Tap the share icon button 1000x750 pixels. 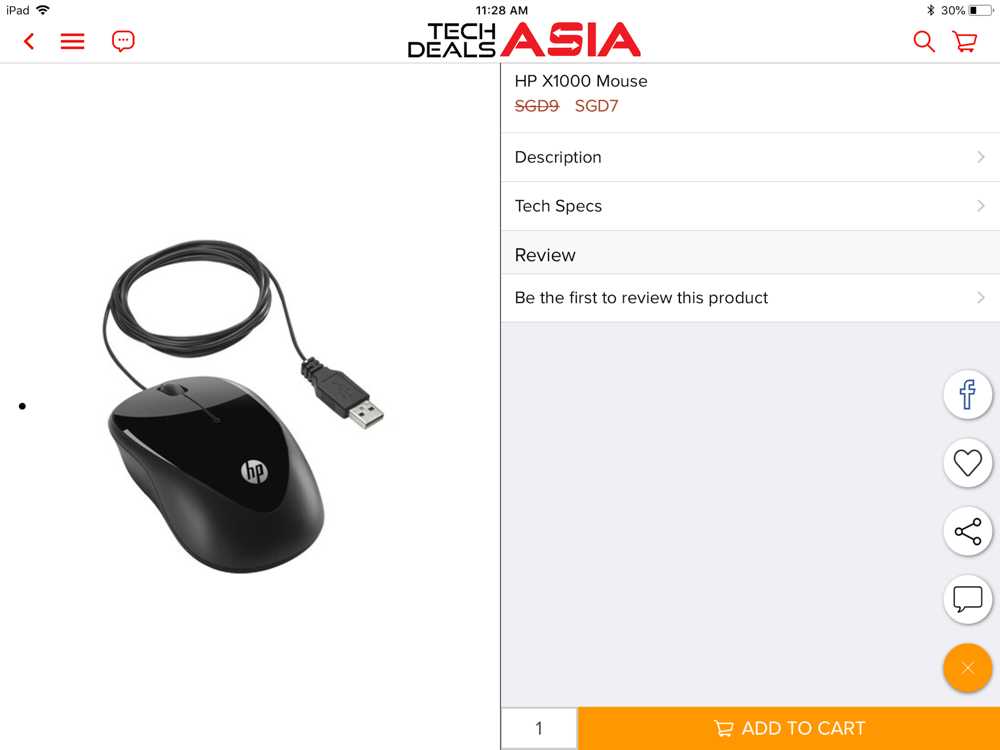point(967,531)
